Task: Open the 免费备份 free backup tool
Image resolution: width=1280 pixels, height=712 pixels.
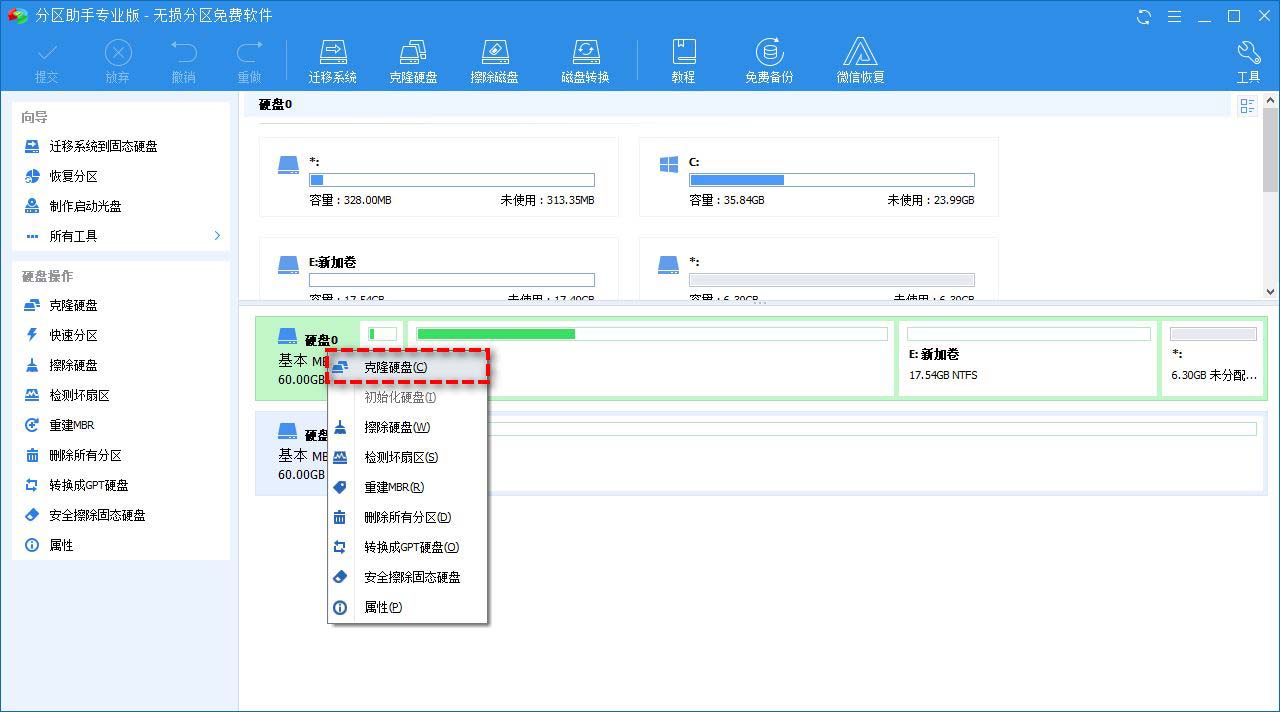Action: point(768,58)
